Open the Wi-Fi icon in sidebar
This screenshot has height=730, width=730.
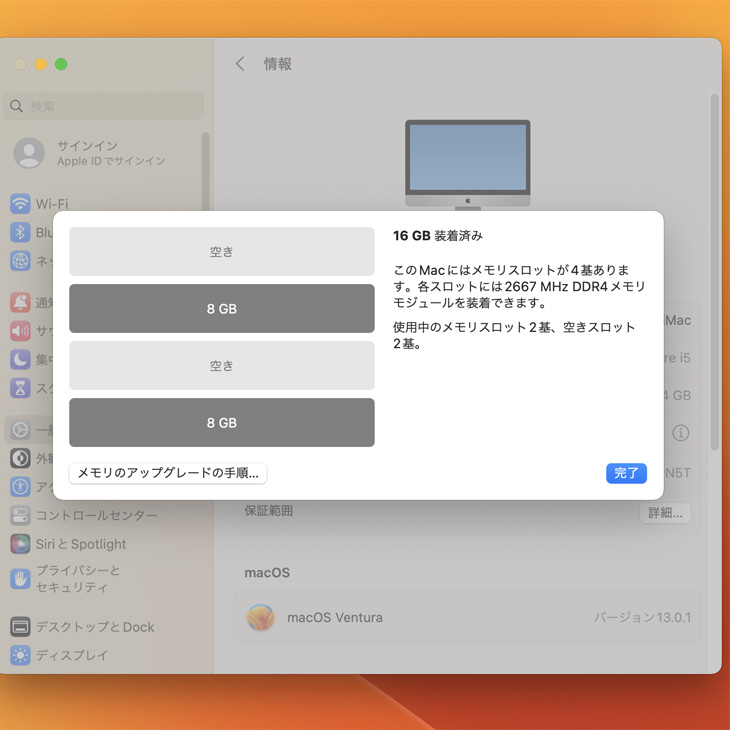[x=20, y=203]
